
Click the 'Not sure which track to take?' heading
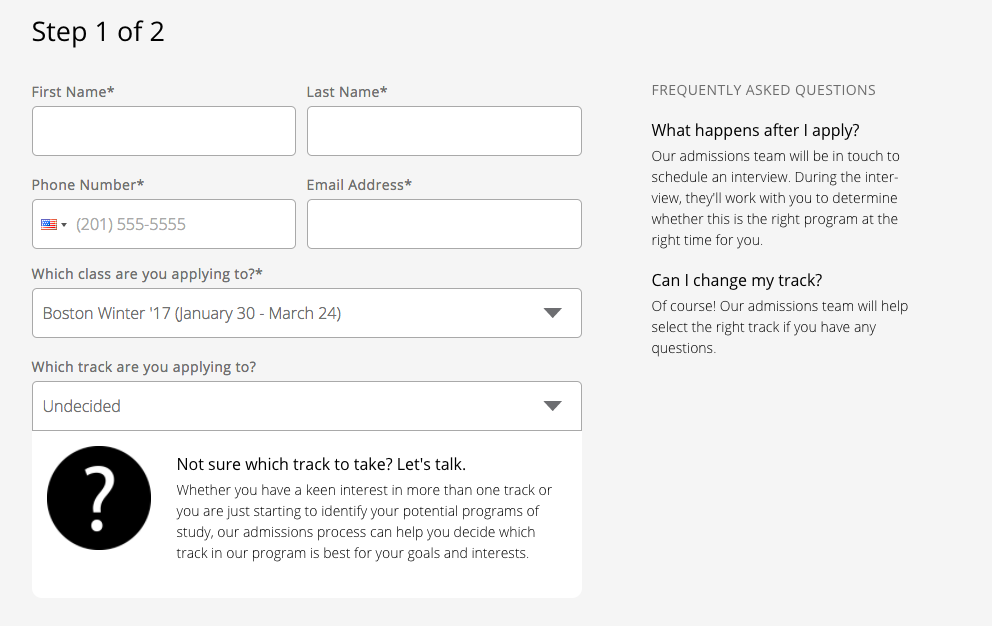(321, 465)
